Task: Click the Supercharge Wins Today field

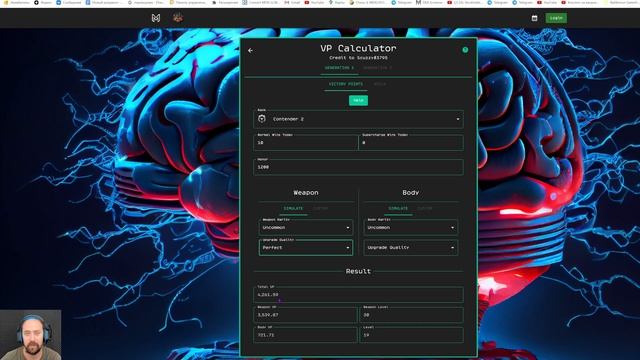Action: [x=411, y=142]
